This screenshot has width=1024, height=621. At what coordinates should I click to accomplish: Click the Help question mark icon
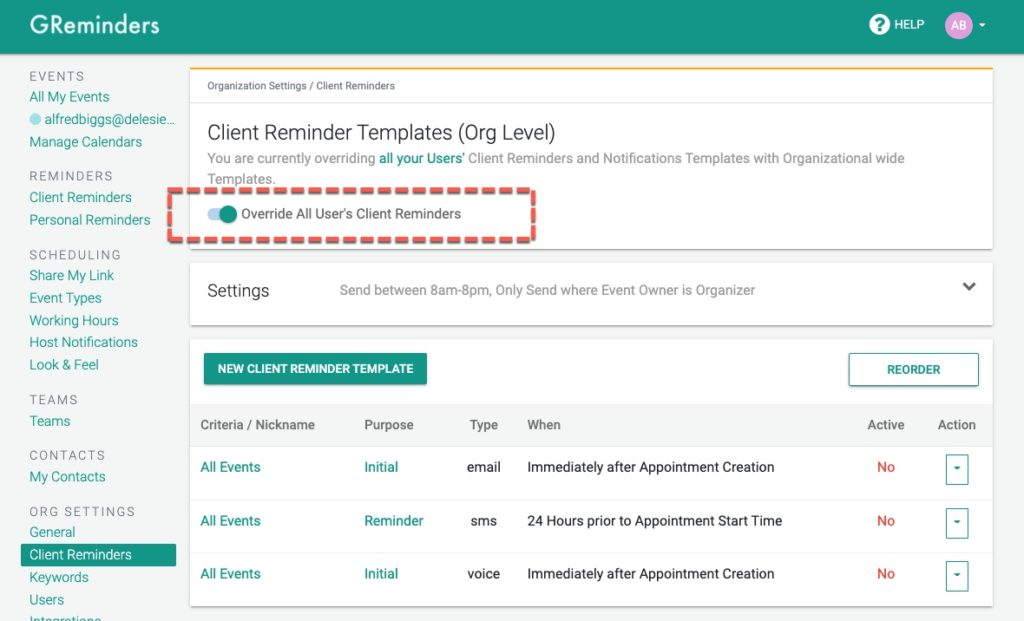pyautogui.click(x=879, y=25)
